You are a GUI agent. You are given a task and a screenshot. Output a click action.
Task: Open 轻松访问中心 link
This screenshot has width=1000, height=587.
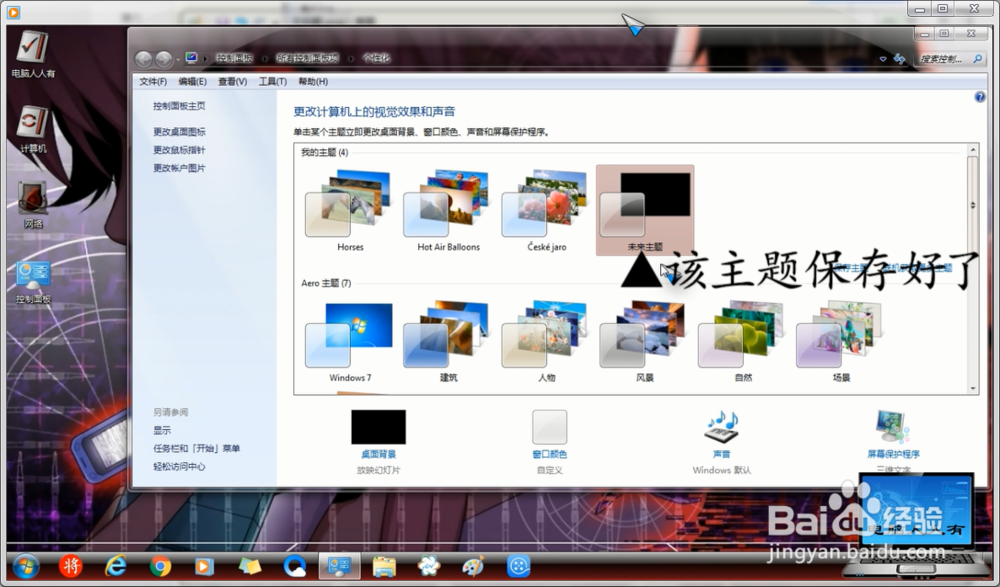(179, 466)
